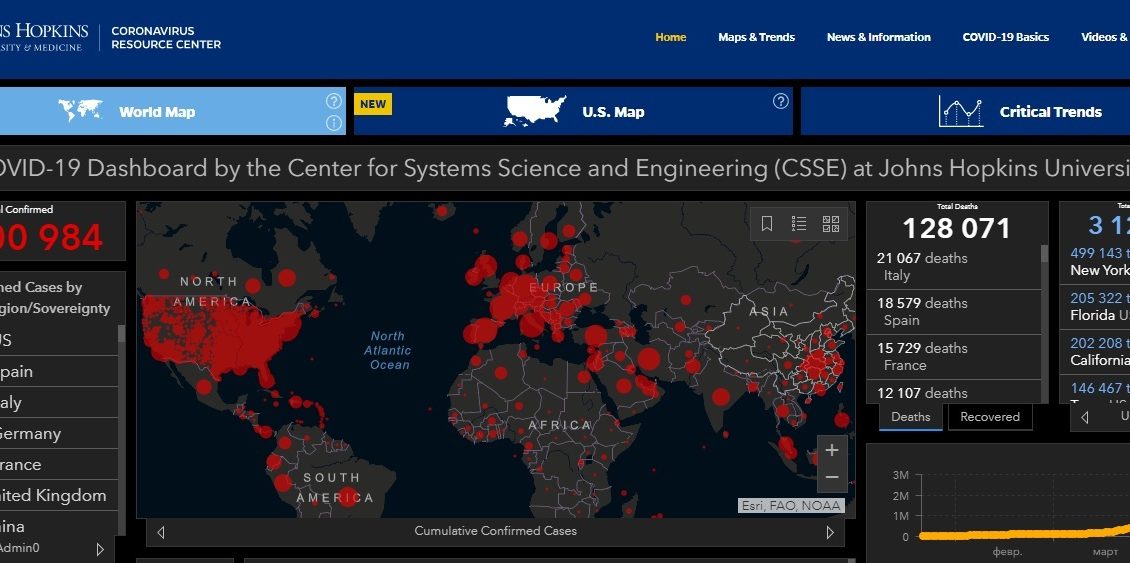Click the North Atlantic Ocean map label
The image size is (1130, 563).
tap(389, 350)
